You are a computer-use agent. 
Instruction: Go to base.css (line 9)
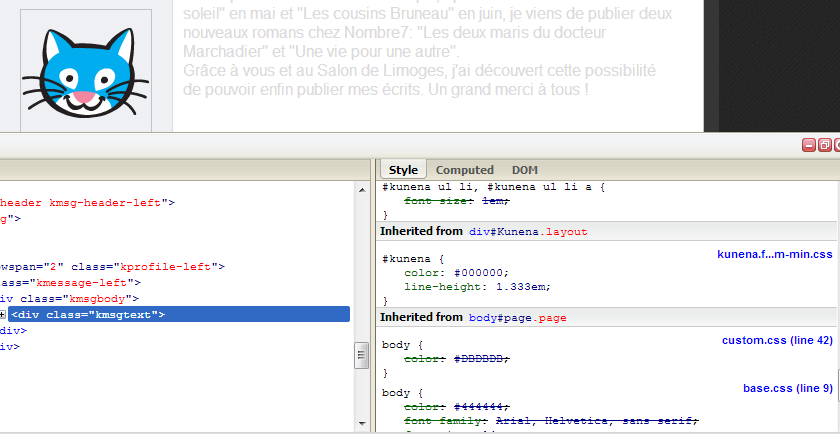point(787,388)
